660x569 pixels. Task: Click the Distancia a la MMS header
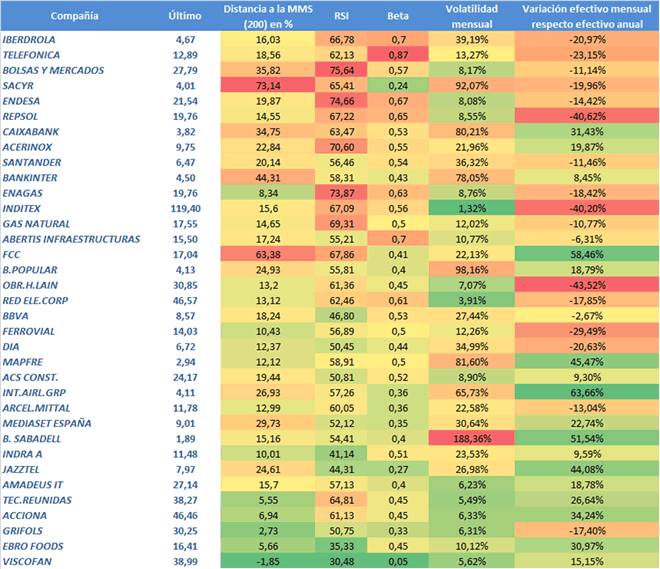coord(268,17)
